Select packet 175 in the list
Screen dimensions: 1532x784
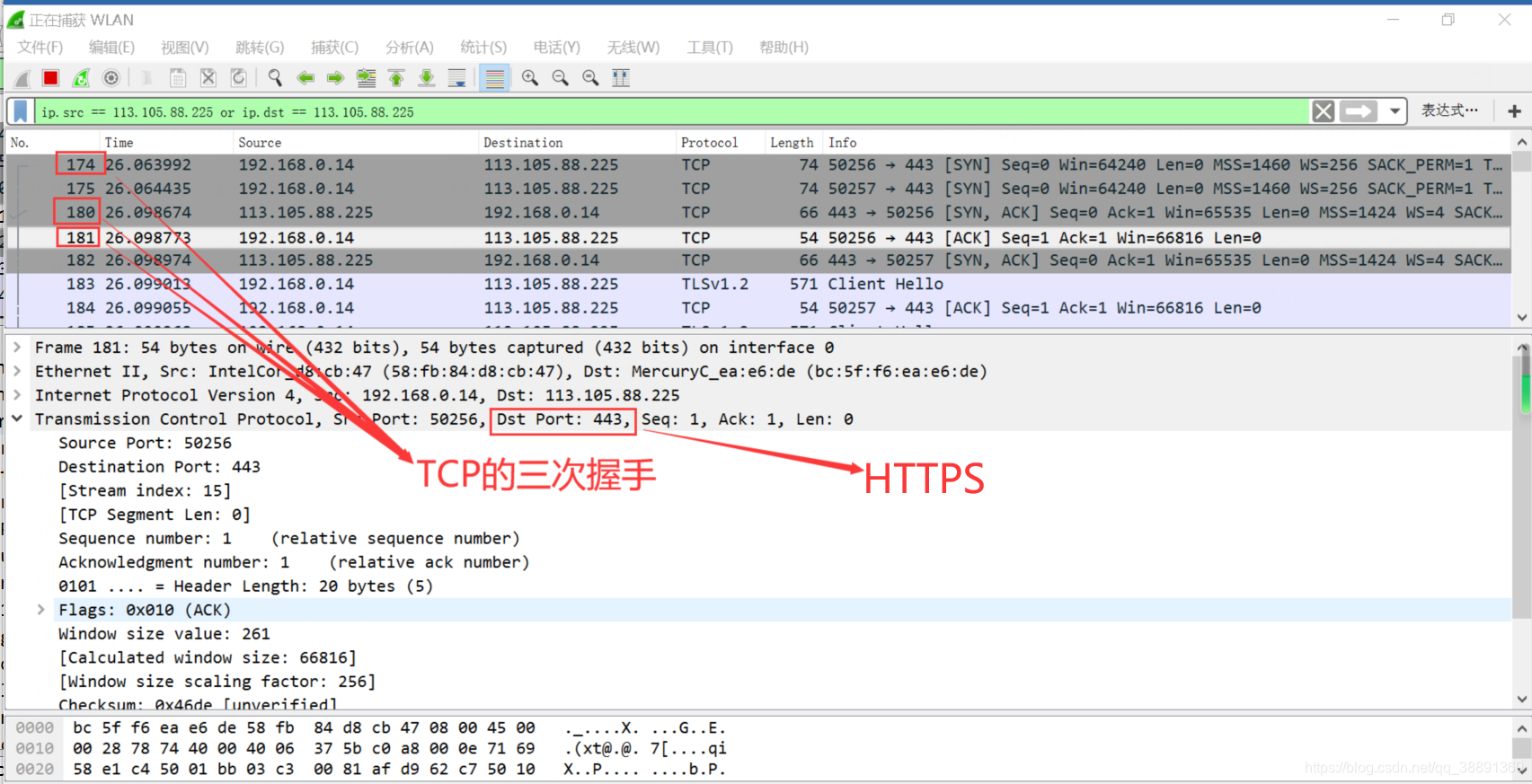[758, 189]
